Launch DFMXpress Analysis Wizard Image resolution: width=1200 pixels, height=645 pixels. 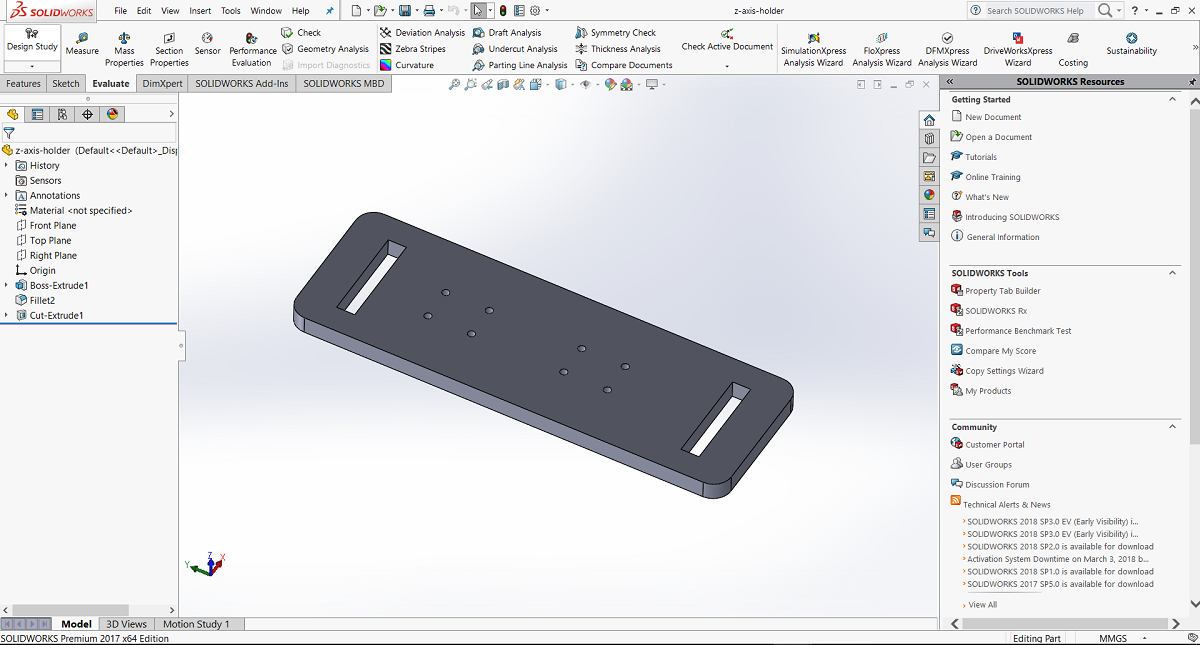coord(947,49)
